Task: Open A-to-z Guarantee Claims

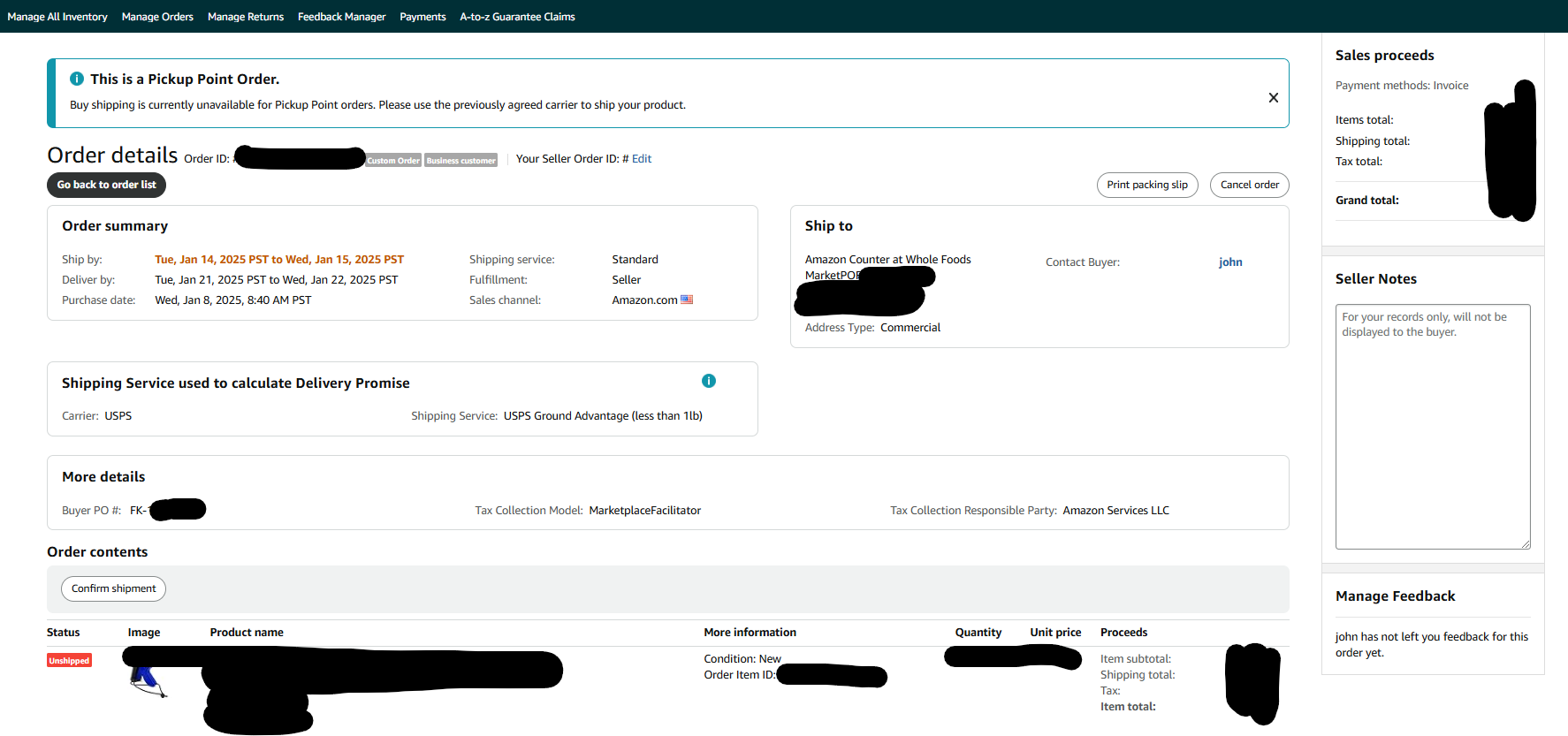Action: [x=517, y=17]
